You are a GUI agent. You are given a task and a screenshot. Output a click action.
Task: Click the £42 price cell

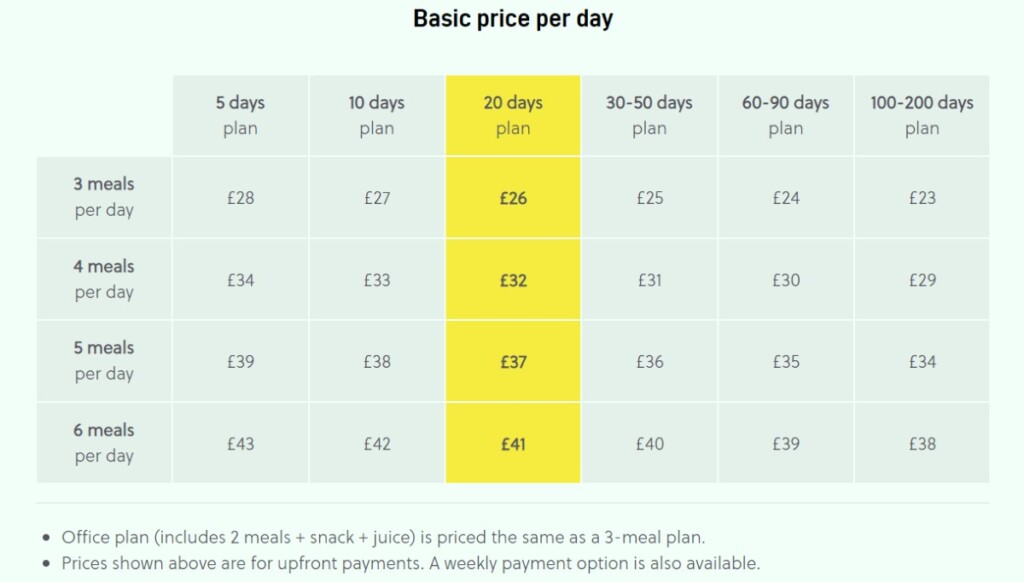[377, 444]
